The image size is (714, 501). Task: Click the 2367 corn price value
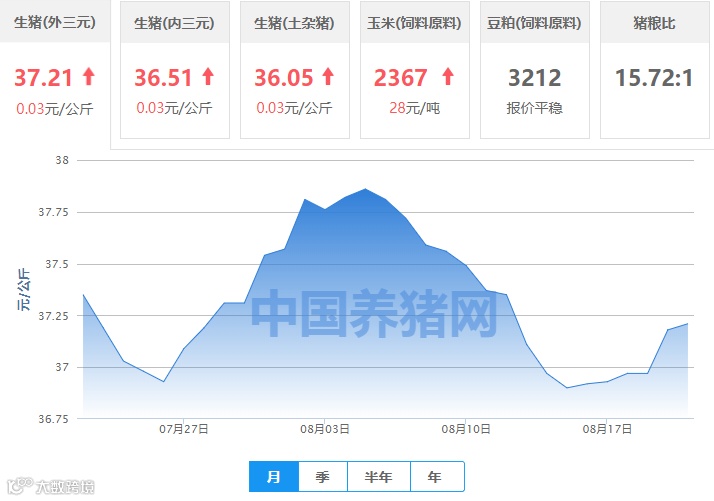click(x=401, y=77)
